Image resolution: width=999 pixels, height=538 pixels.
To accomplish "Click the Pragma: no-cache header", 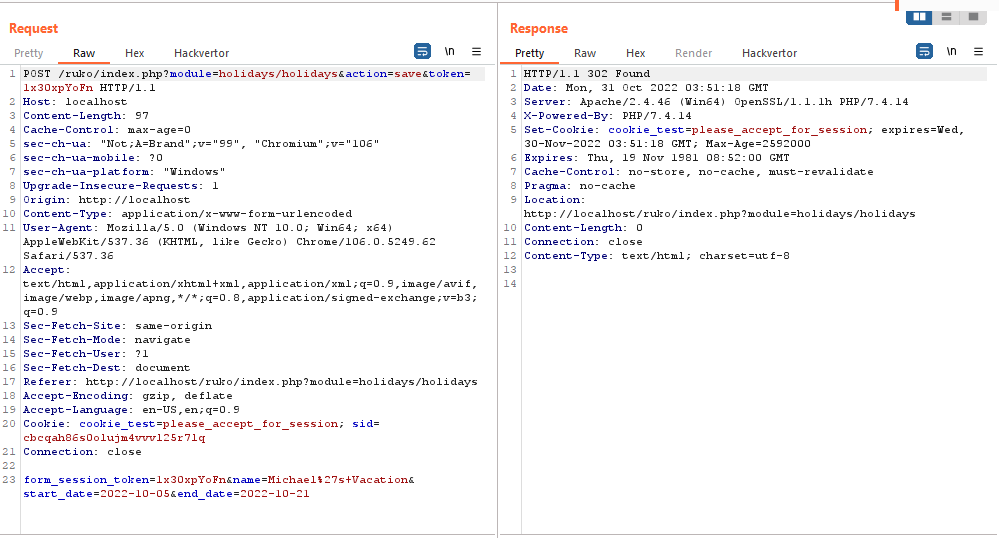I will point(580,185).
